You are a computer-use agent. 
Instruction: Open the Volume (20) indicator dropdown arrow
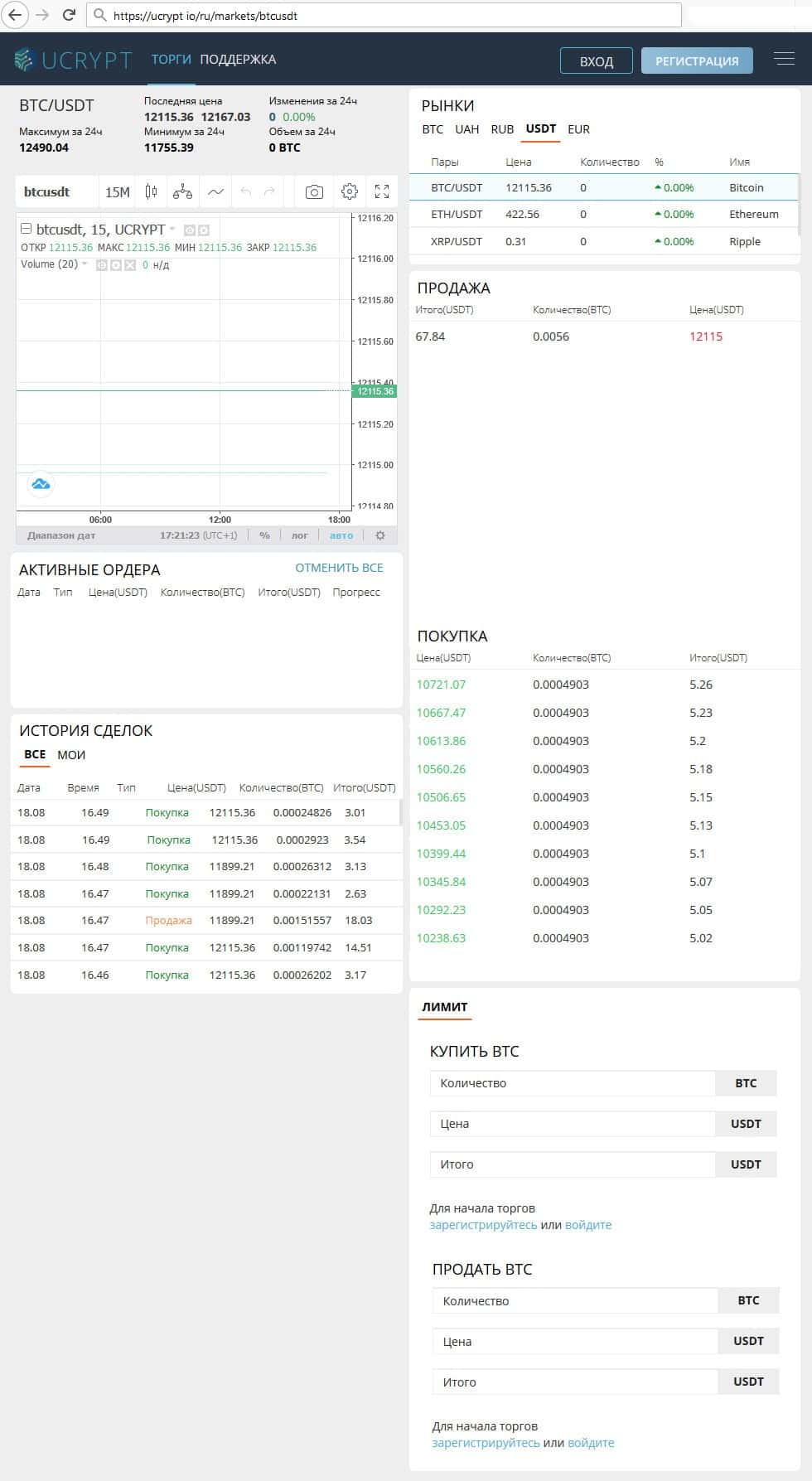85,264
